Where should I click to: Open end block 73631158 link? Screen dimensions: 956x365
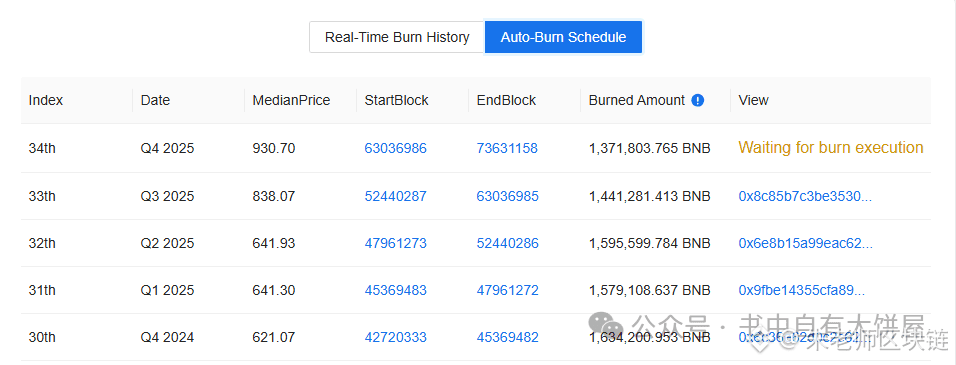(x=507, y=148)
